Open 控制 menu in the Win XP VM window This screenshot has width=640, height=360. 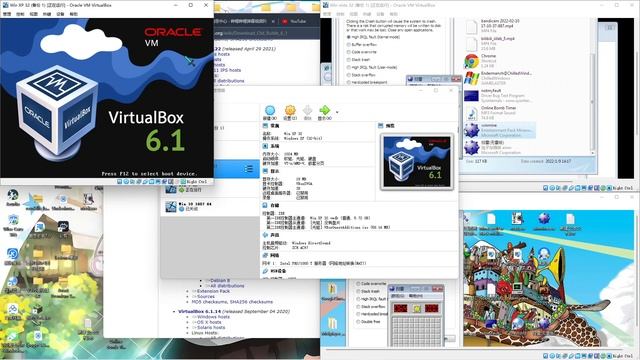pos(20,14)
